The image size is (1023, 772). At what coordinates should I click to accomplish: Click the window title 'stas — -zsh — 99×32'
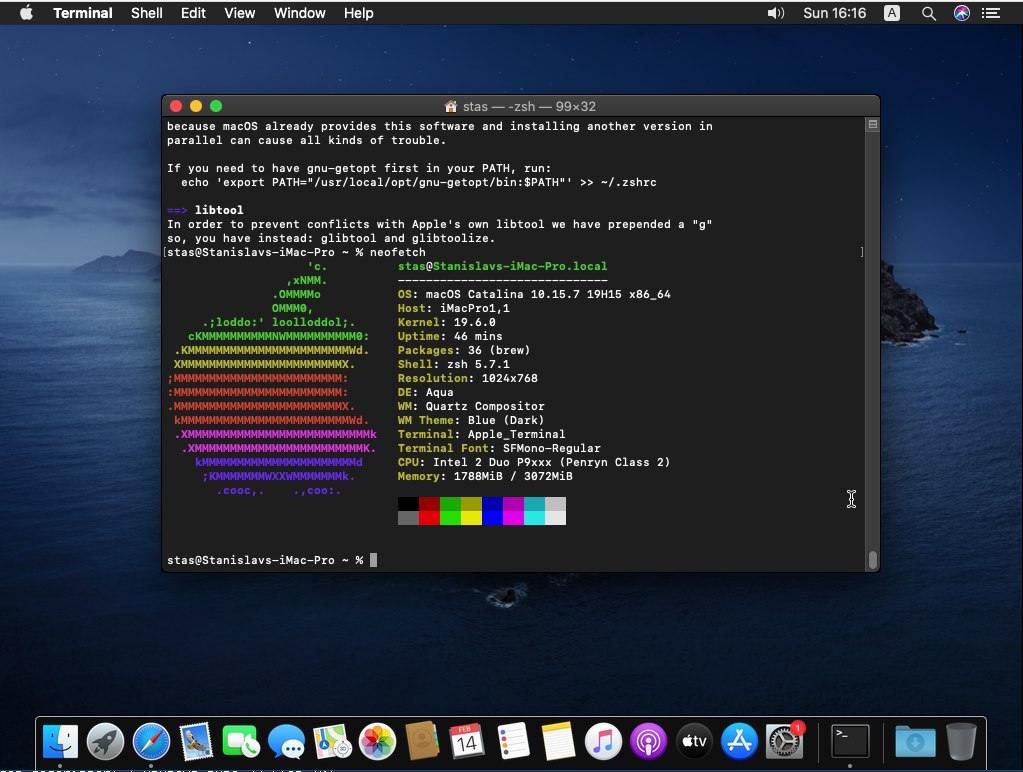coord(529,106)
